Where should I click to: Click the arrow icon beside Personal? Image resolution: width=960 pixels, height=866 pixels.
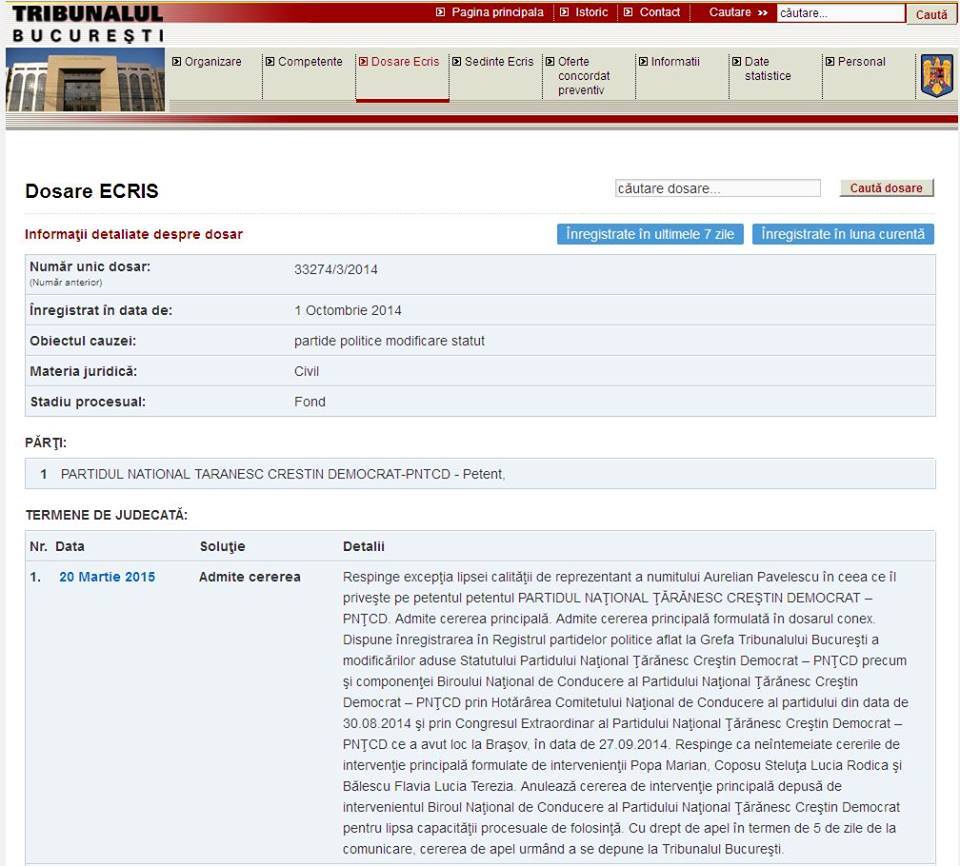click(830, 61)
